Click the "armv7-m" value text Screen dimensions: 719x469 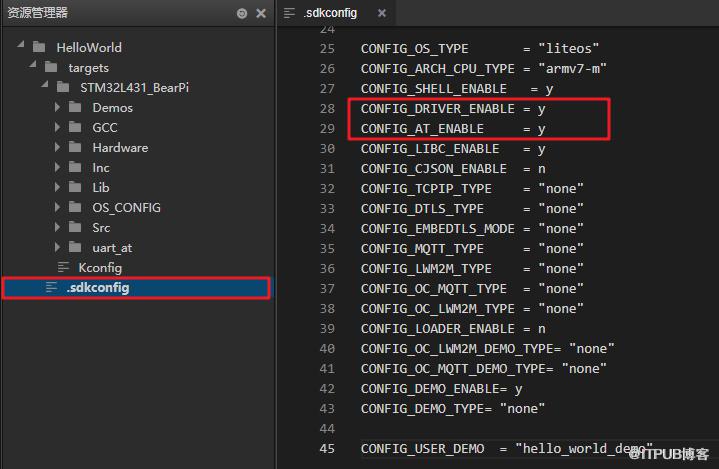point(572,69)
